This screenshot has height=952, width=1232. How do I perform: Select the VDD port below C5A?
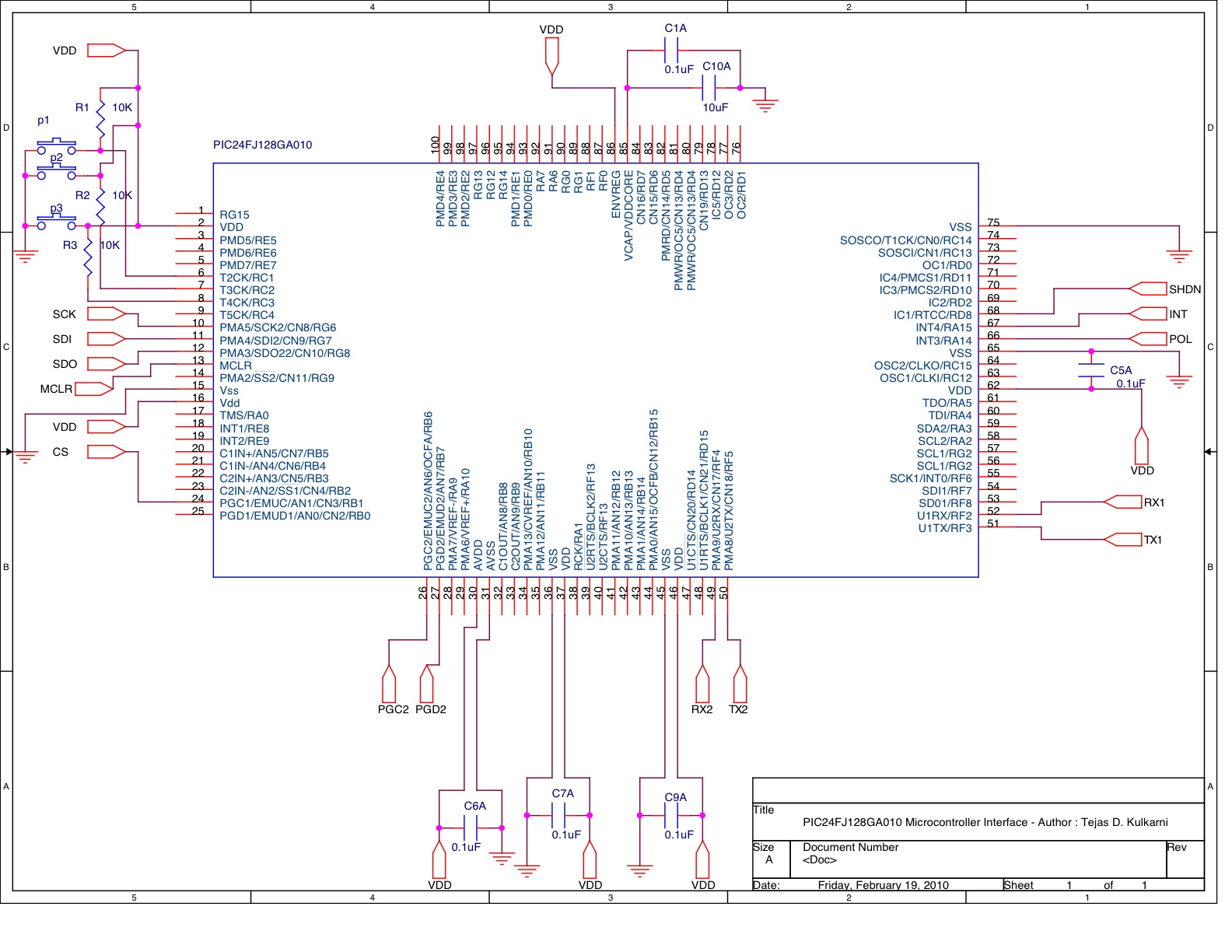coord(1142,446)
